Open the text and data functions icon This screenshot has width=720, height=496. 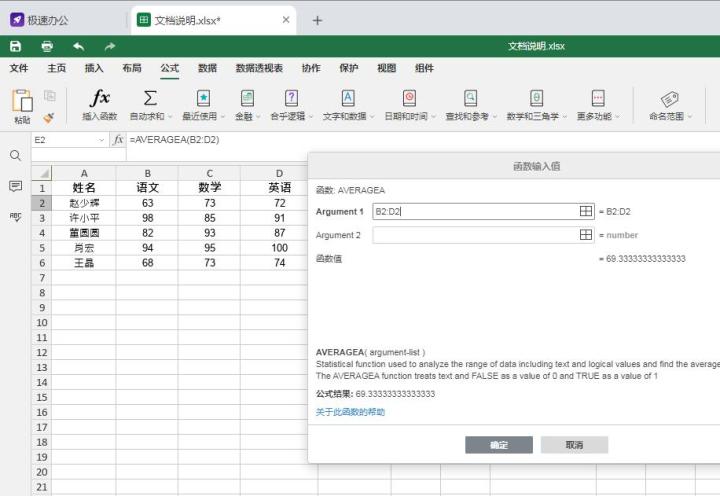tap(348, 98)
